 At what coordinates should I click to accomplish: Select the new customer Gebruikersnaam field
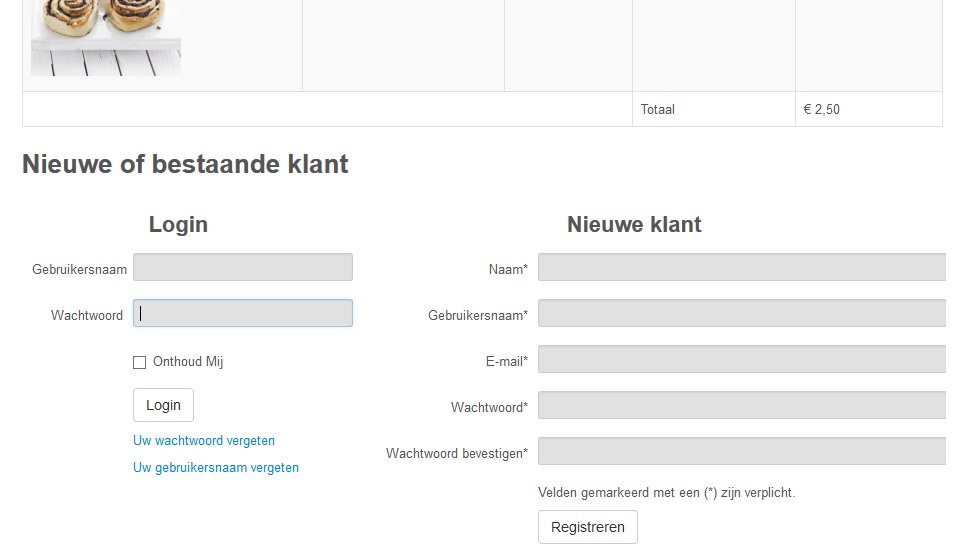[741, 313]
